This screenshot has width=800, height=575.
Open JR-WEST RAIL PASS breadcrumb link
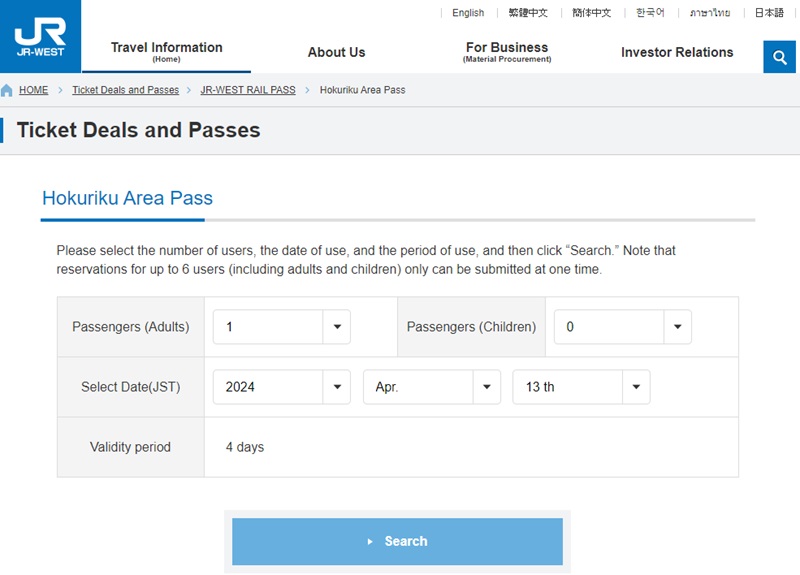248,90
